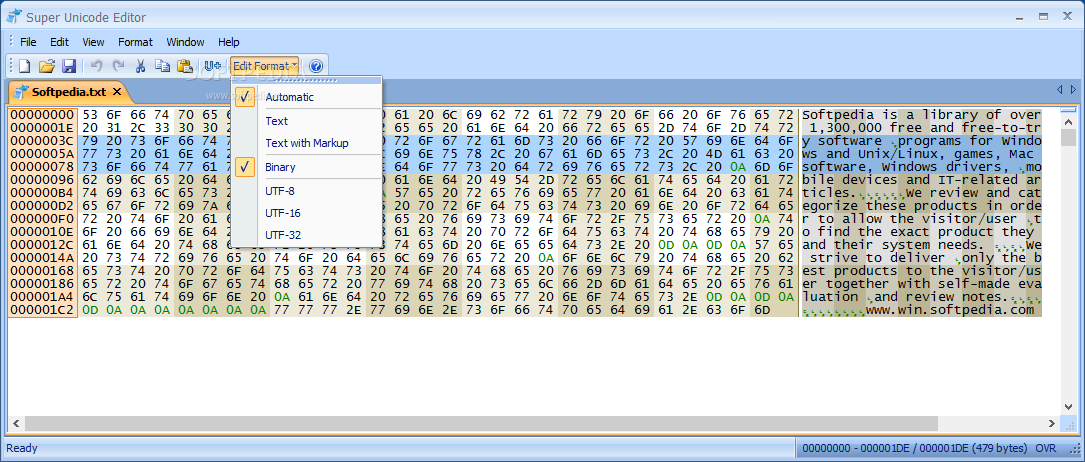
Task: Click the text 'and their system needs.'
Action: (x=893, y=245)
